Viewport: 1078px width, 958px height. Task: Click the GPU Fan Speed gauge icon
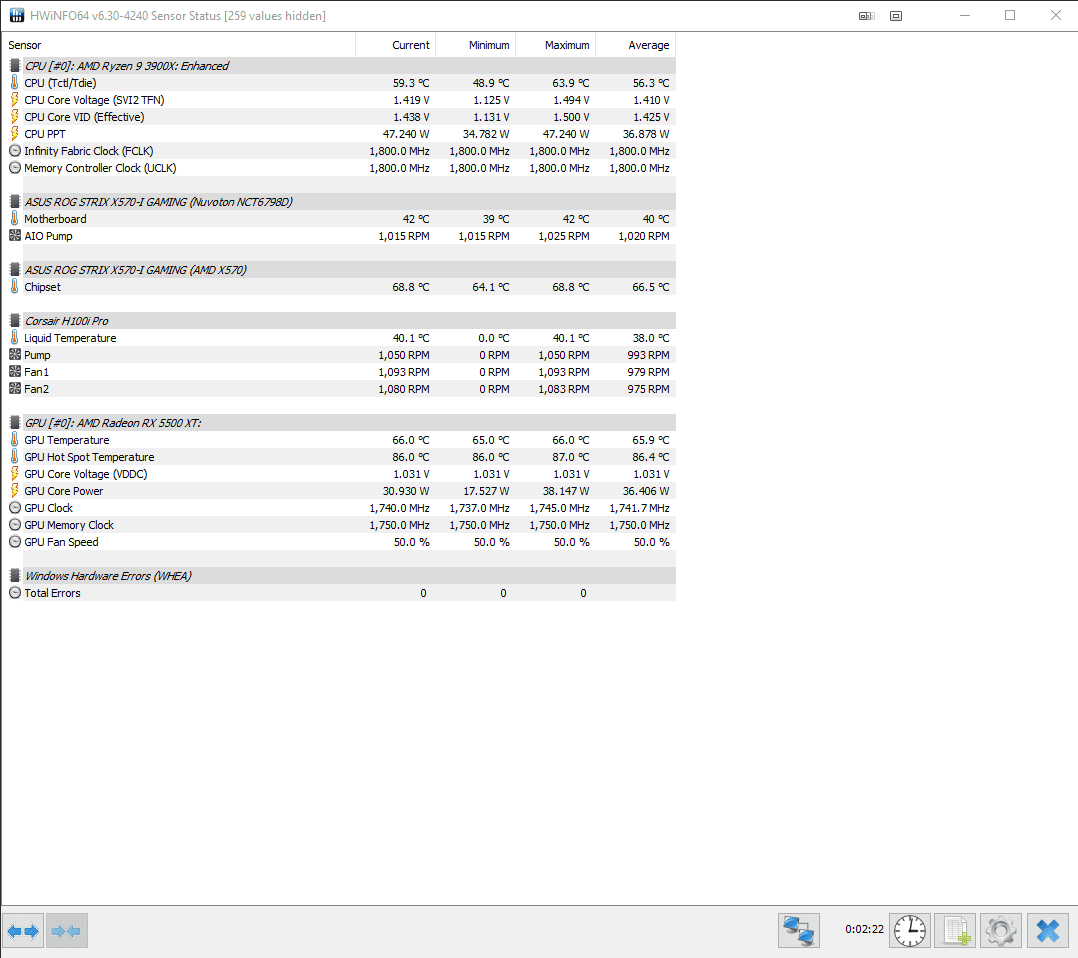click(x=14, y=541)
